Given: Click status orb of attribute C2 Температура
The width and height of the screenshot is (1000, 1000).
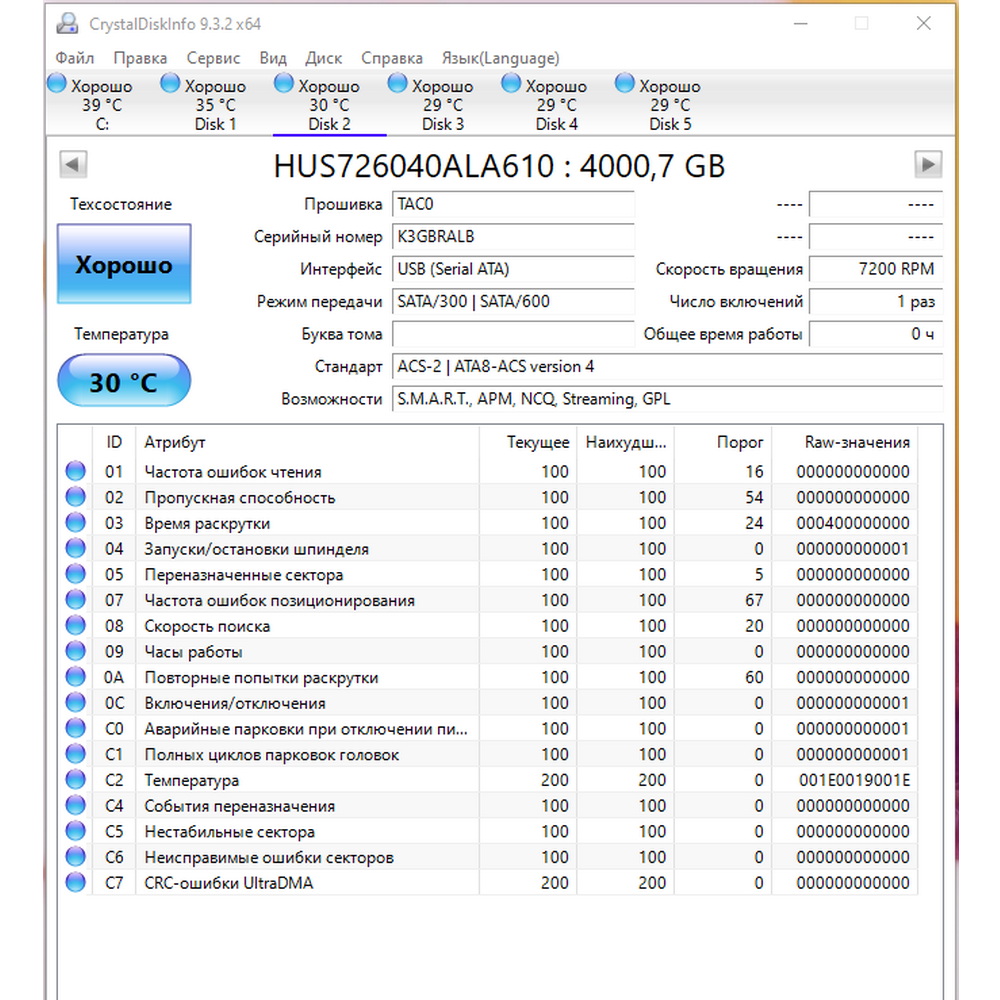Looking at the screenshot, I should point(75,779).
